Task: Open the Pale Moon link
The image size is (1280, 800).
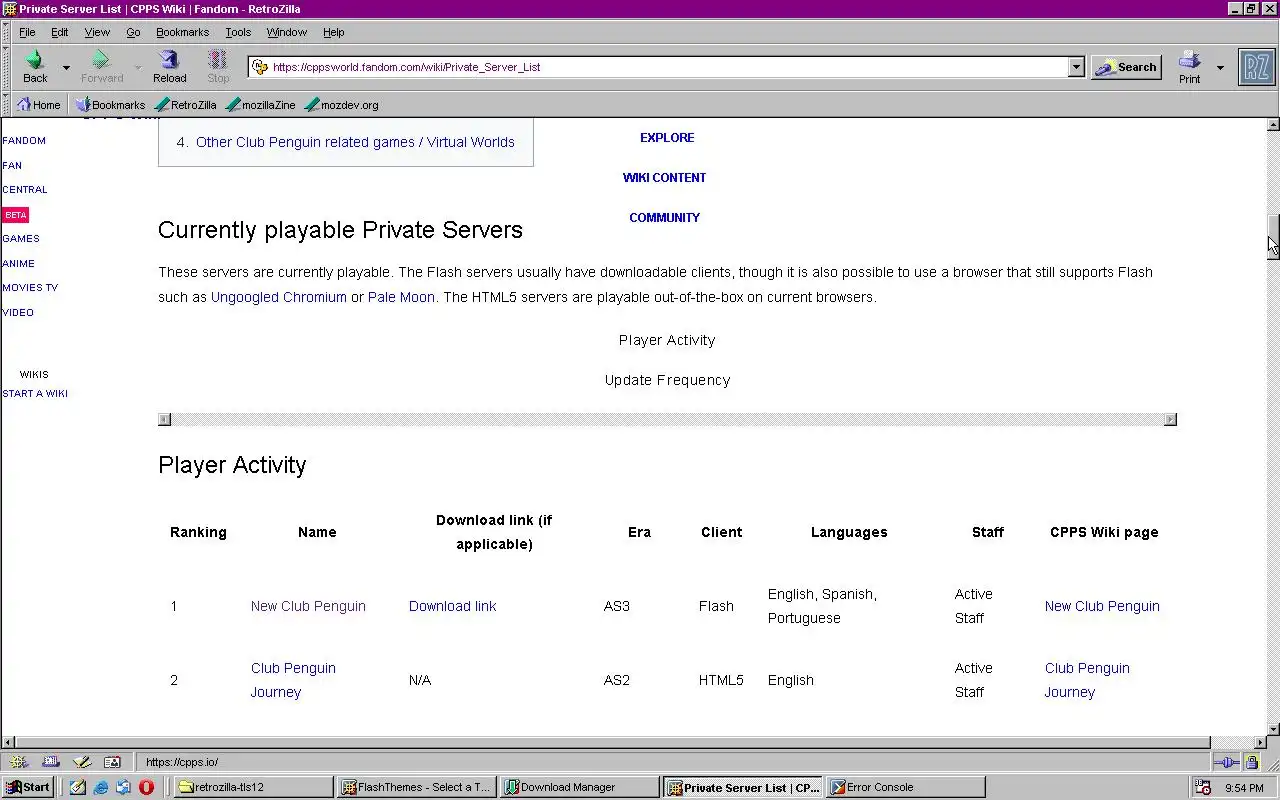Action: (x=401, y=297)
